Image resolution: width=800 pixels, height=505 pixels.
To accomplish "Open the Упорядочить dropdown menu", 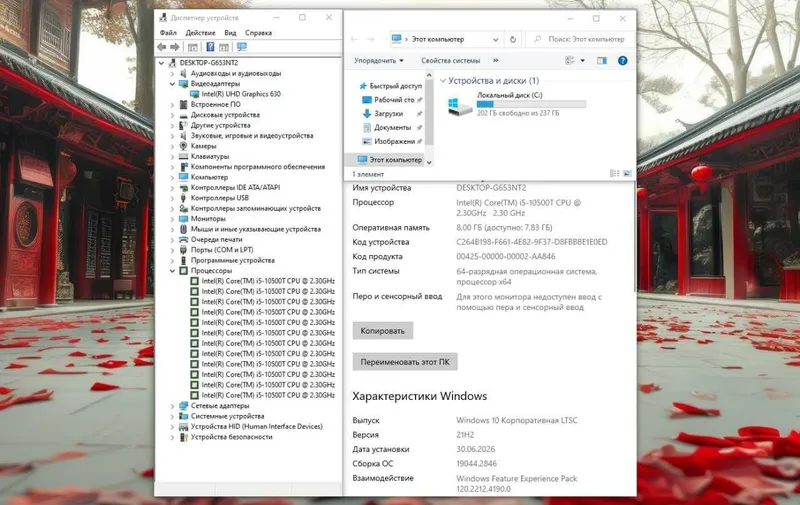I will [379, 60].
